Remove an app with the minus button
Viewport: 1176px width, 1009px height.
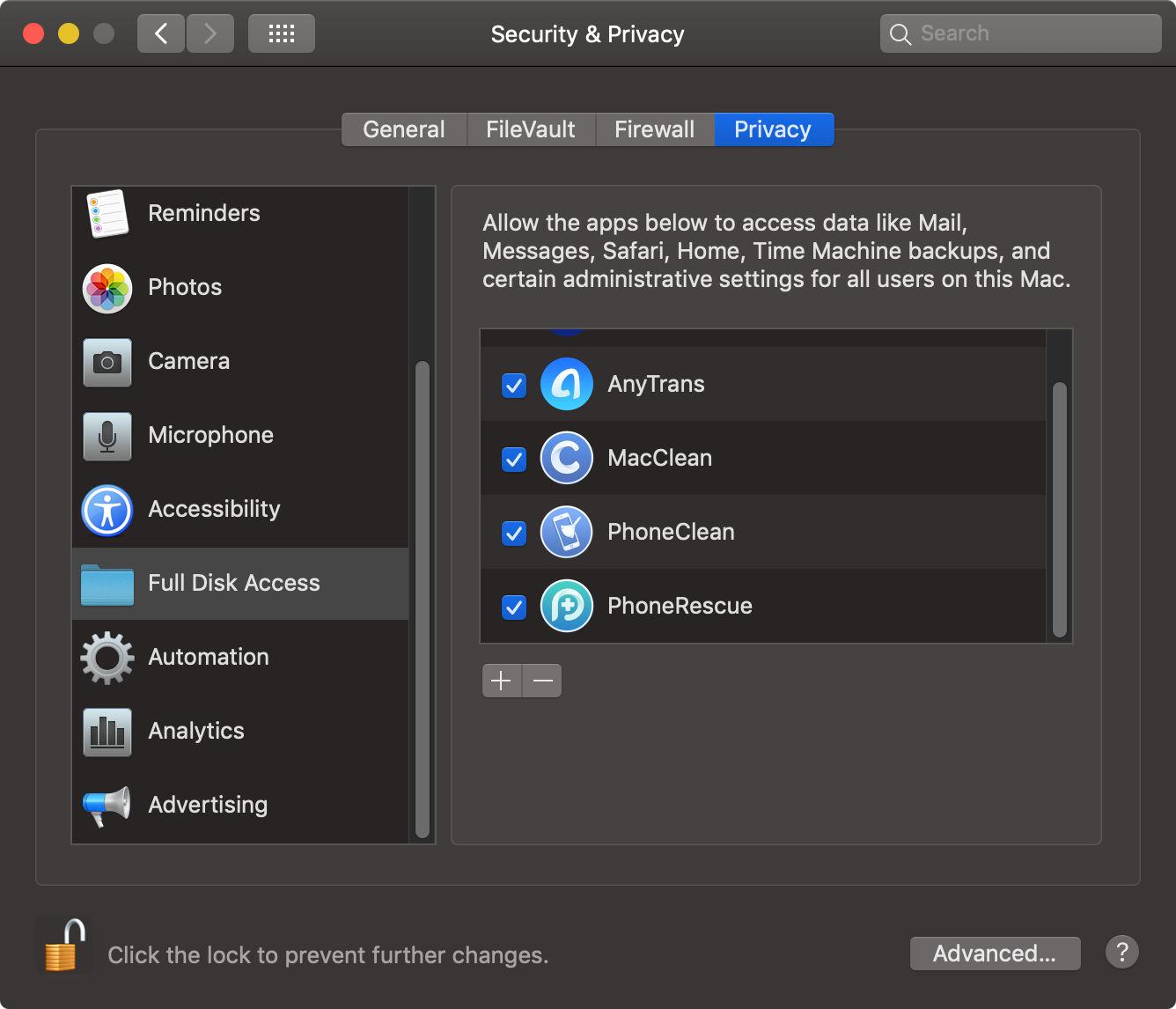coord(542,681)
